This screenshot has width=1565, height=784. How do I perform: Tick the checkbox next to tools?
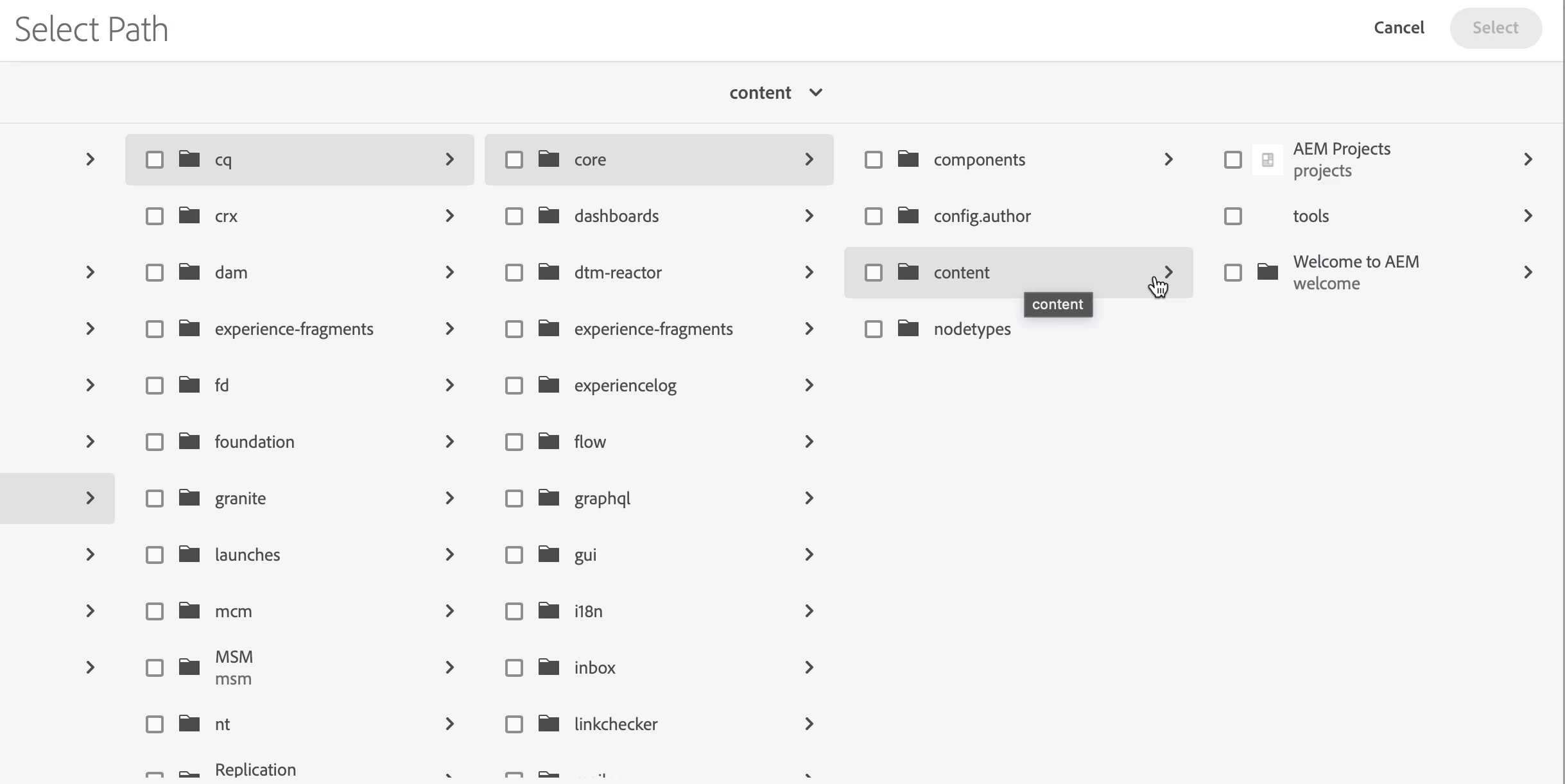pyautogui.click(x=1232, y=216)
